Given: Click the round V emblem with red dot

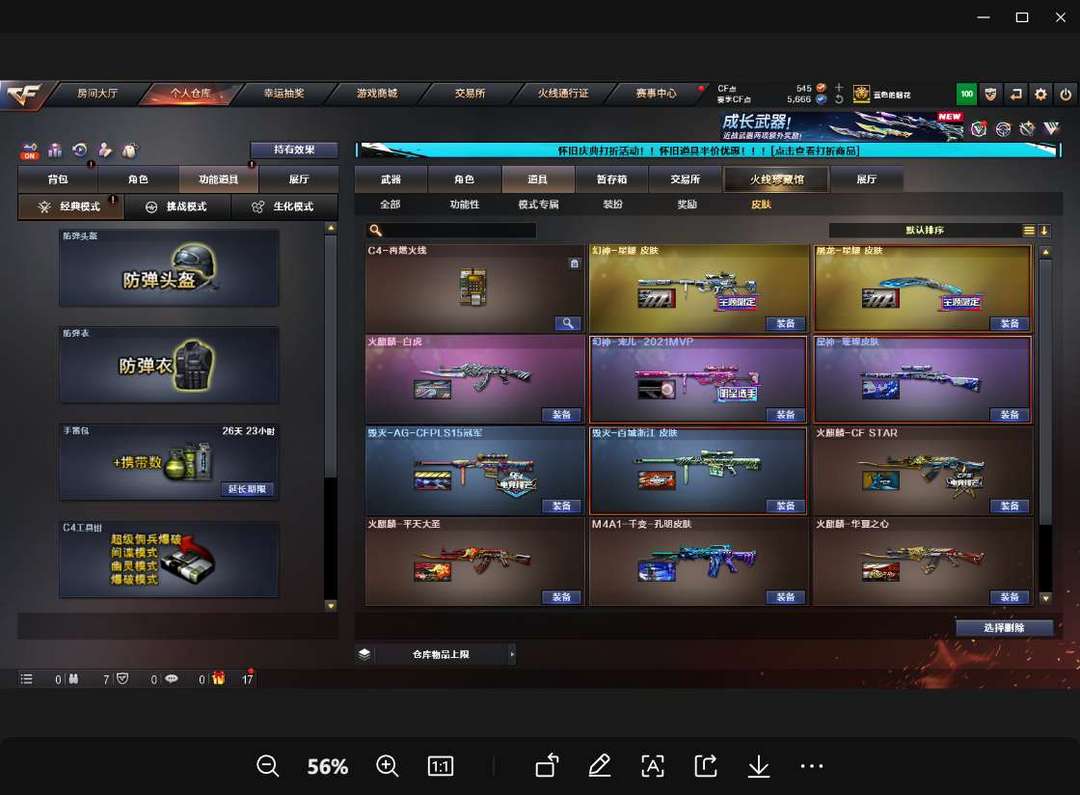Looking at the screenshot, I should pyautogui.click(x=979, y=129).
